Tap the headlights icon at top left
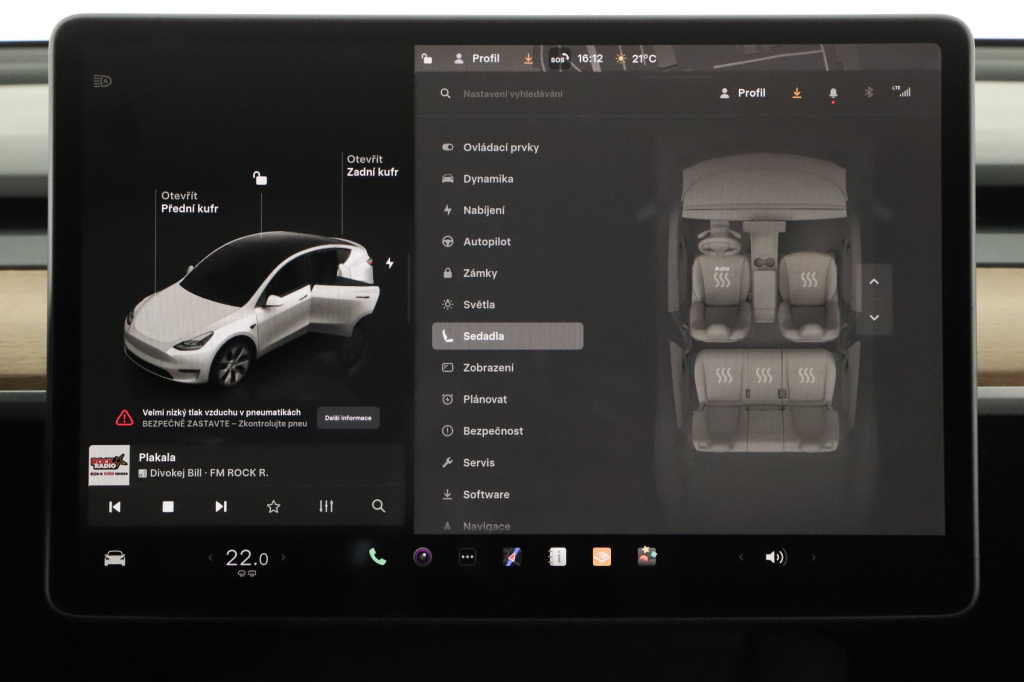The height and width of the screenshot is (682, 1024). coord(103,81)
